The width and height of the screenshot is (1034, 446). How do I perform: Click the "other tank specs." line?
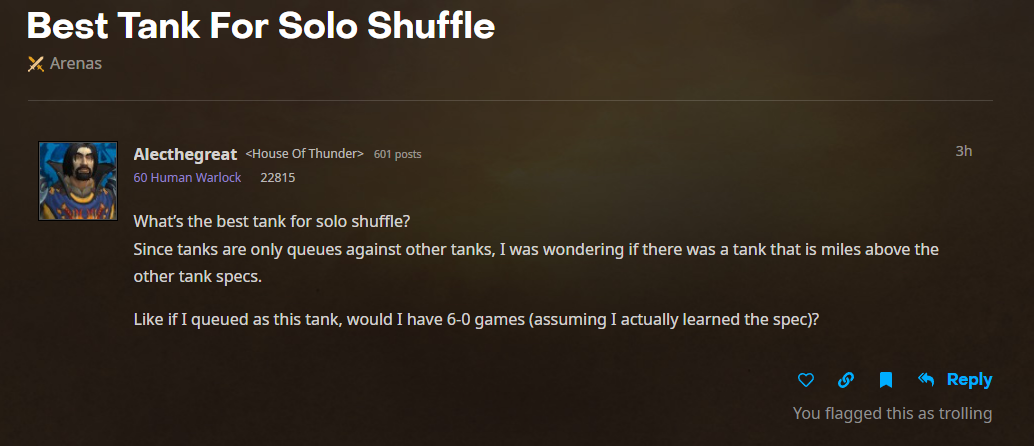click(x=197, y=276)
